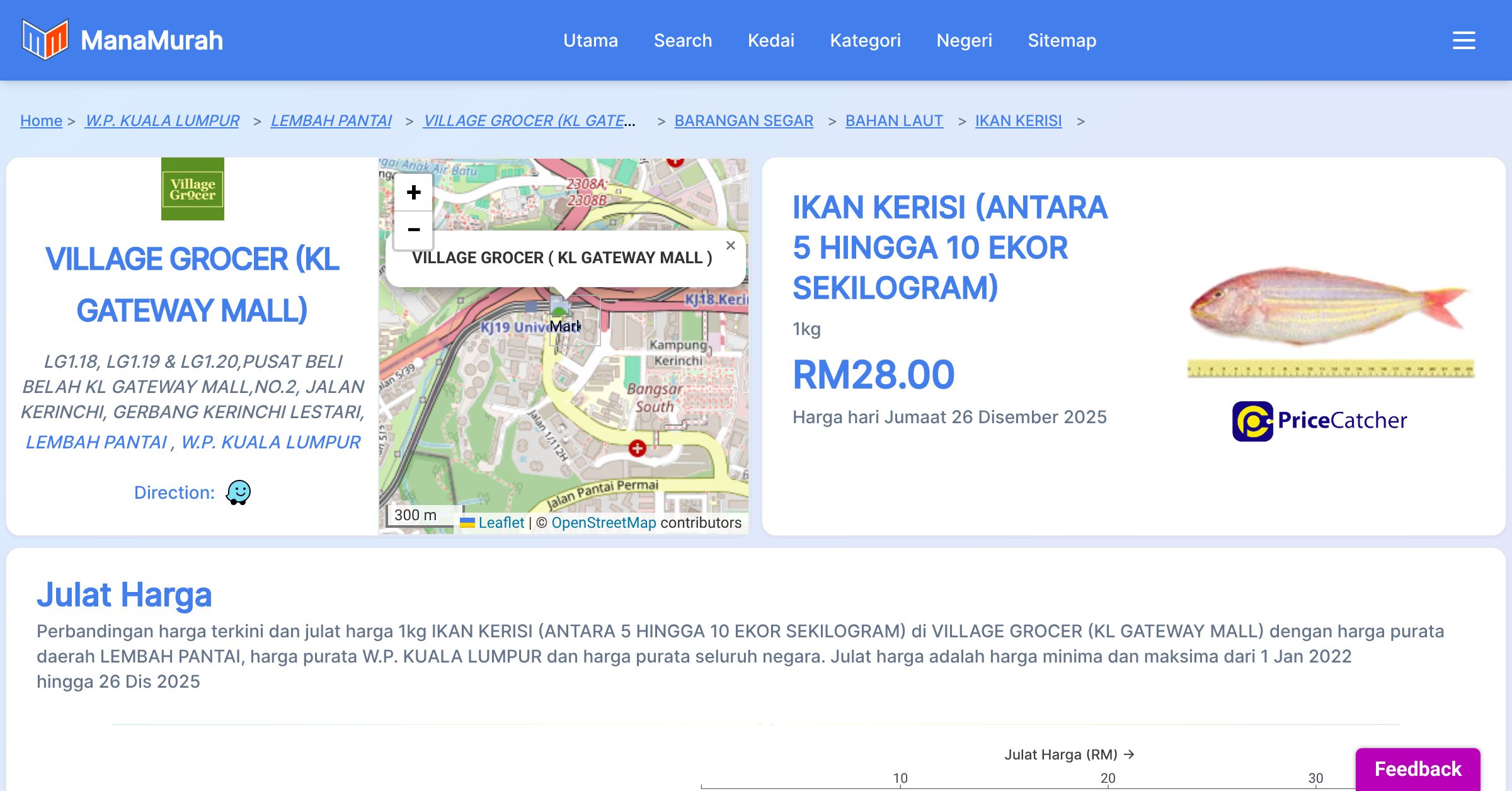Click the ManaMurah logo icon
1512x791 pixels.
point(45,40)
